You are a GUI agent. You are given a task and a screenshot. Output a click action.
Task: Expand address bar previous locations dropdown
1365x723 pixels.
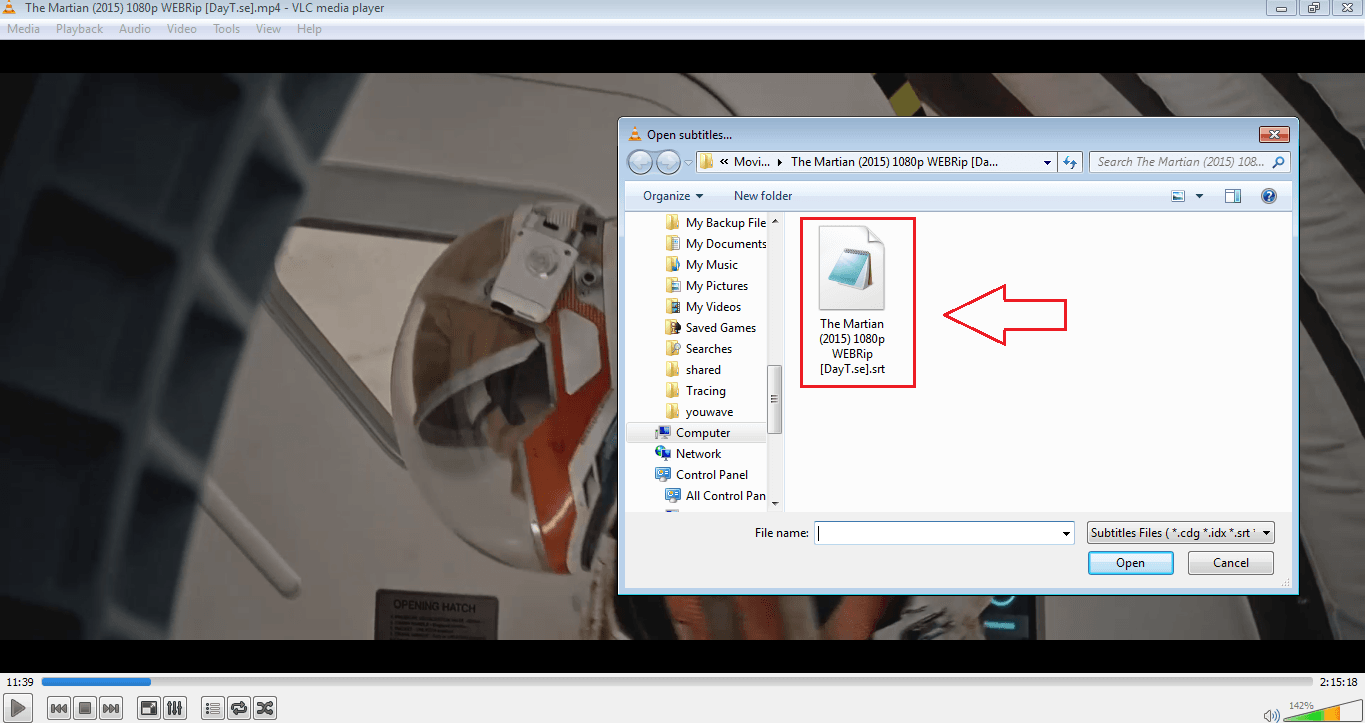pos(1047,162)
